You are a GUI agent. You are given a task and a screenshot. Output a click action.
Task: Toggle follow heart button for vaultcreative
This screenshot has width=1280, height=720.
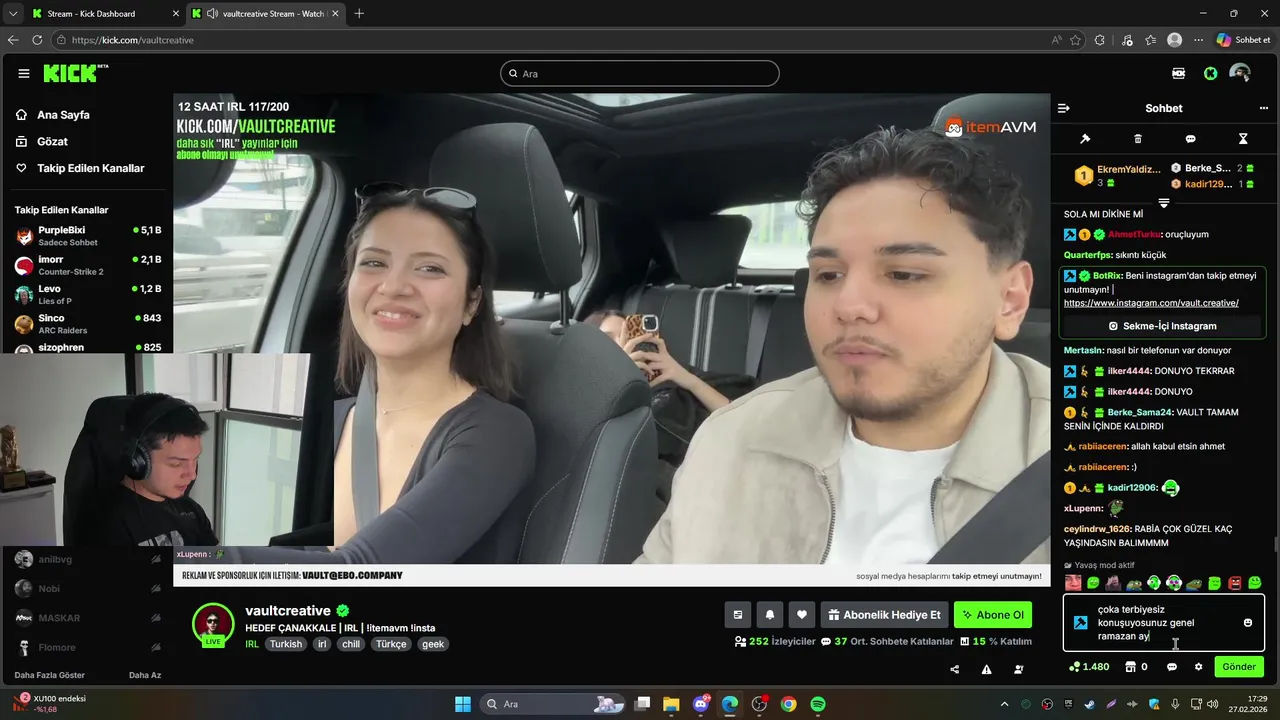point(801,615)
